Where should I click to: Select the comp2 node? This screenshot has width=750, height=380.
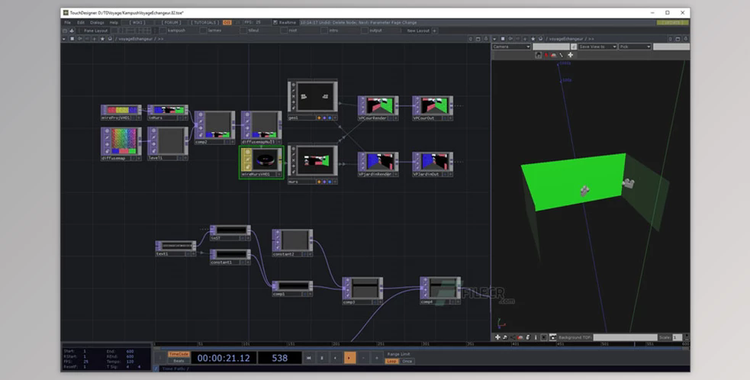215,127
